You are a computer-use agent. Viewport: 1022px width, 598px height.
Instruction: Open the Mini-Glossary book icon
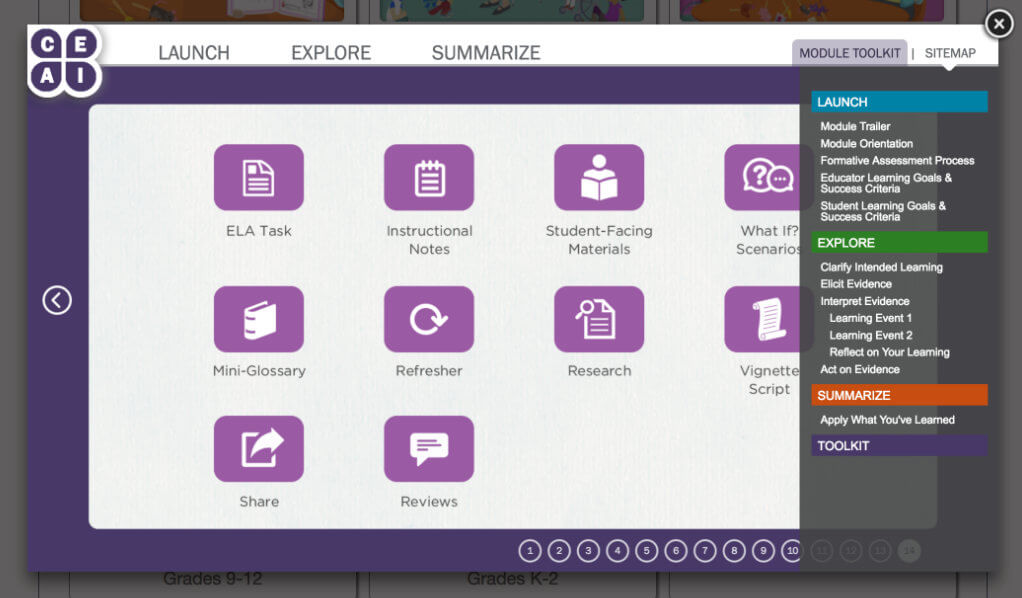point(258,319)
